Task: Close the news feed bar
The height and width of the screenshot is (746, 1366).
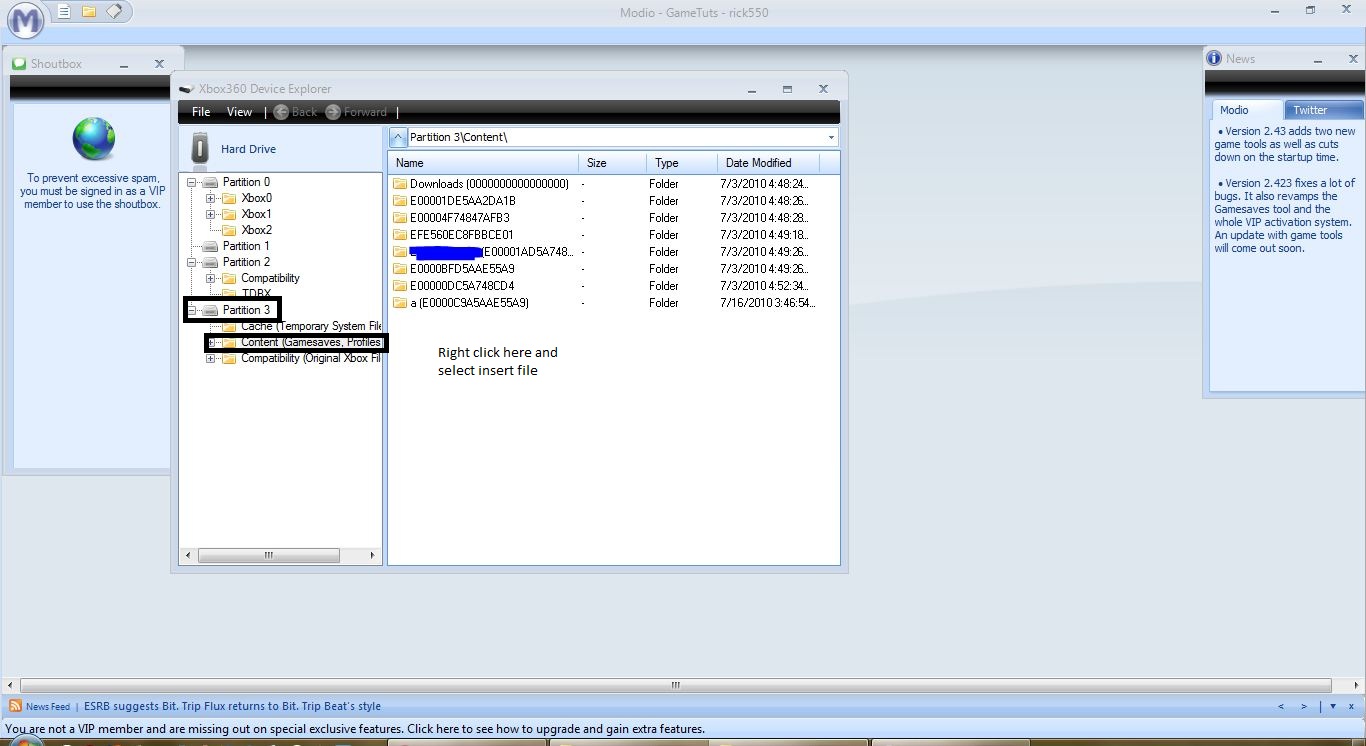Action: [1351, 706]
